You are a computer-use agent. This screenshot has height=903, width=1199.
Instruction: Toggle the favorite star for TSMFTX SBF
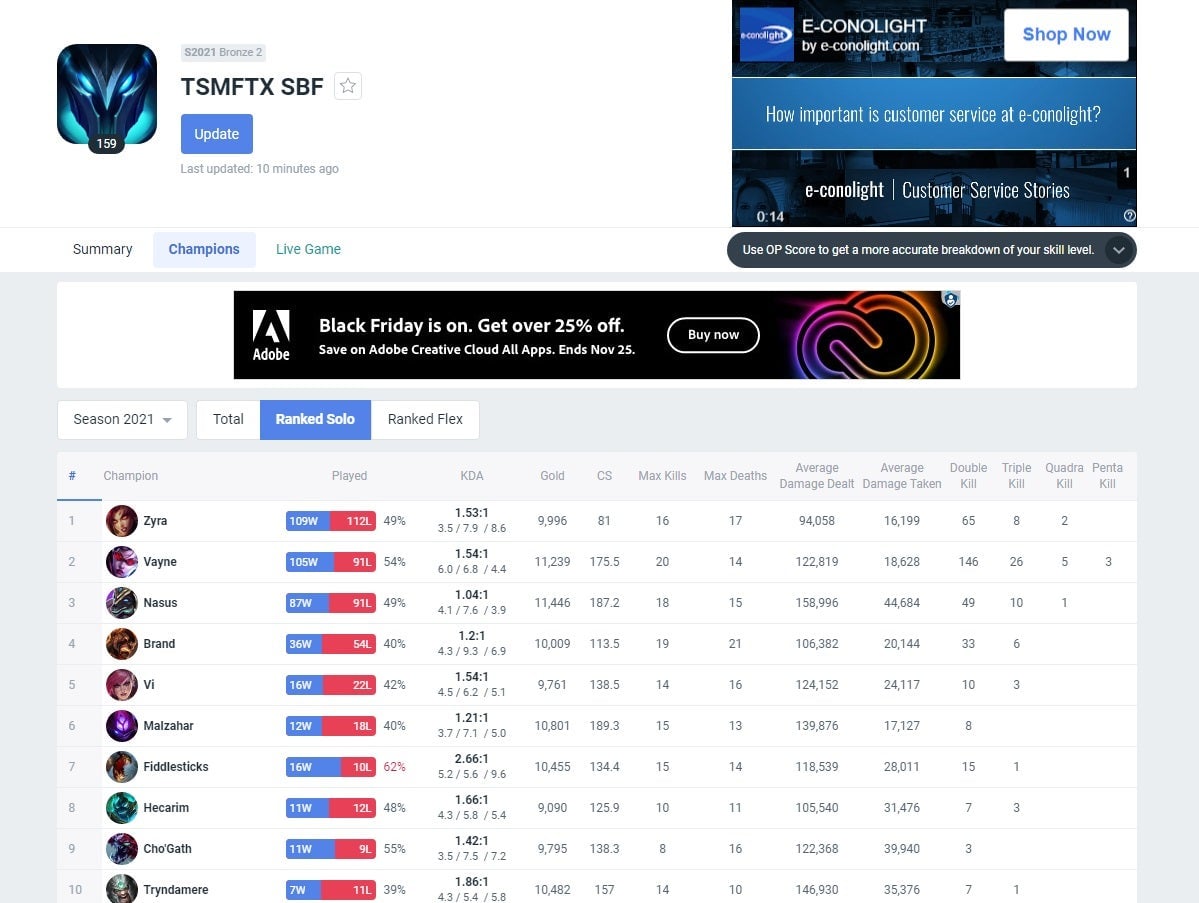tap(348, 87)
